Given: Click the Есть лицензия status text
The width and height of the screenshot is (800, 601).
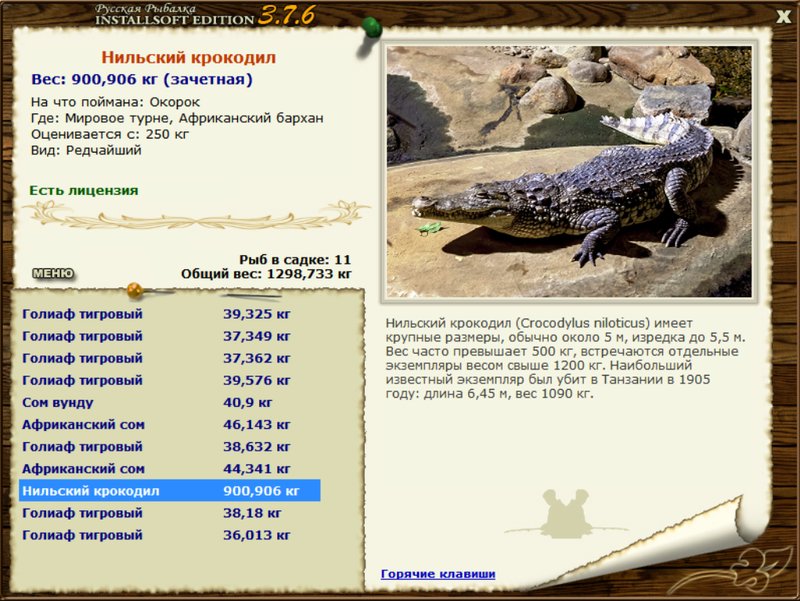Looking at the screenshot, I should pyautogui.click(x=84, y=191).
